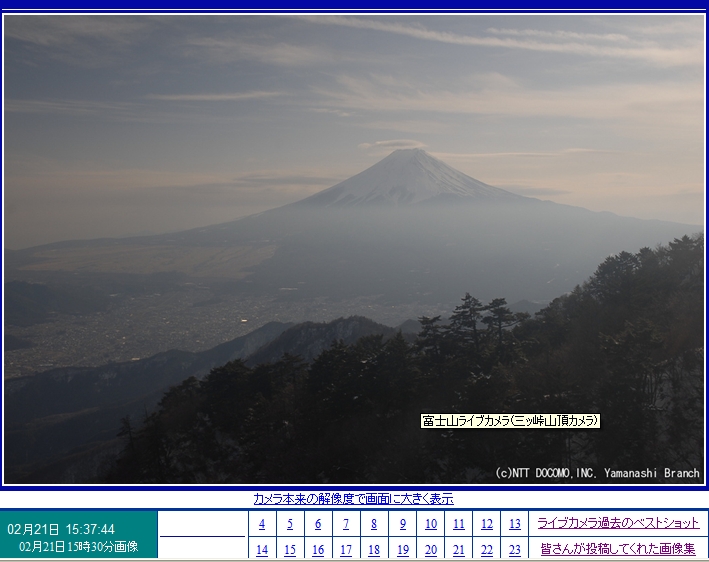
Task: Select the hour 18 image link
Action: coord(374,550)
